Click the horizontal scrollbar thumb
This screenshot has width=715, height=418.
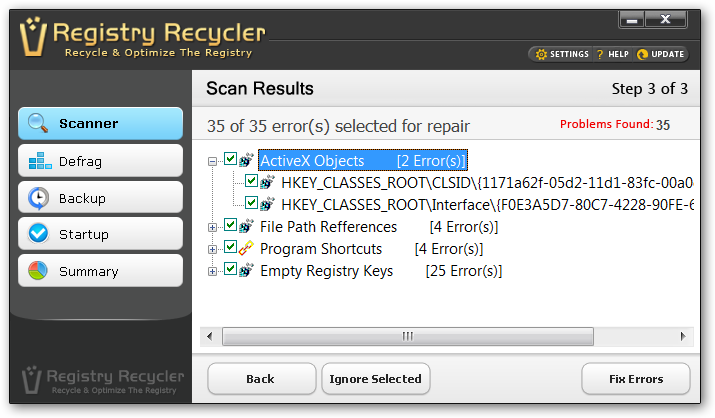pyautogui.click(x=408, y=336)
